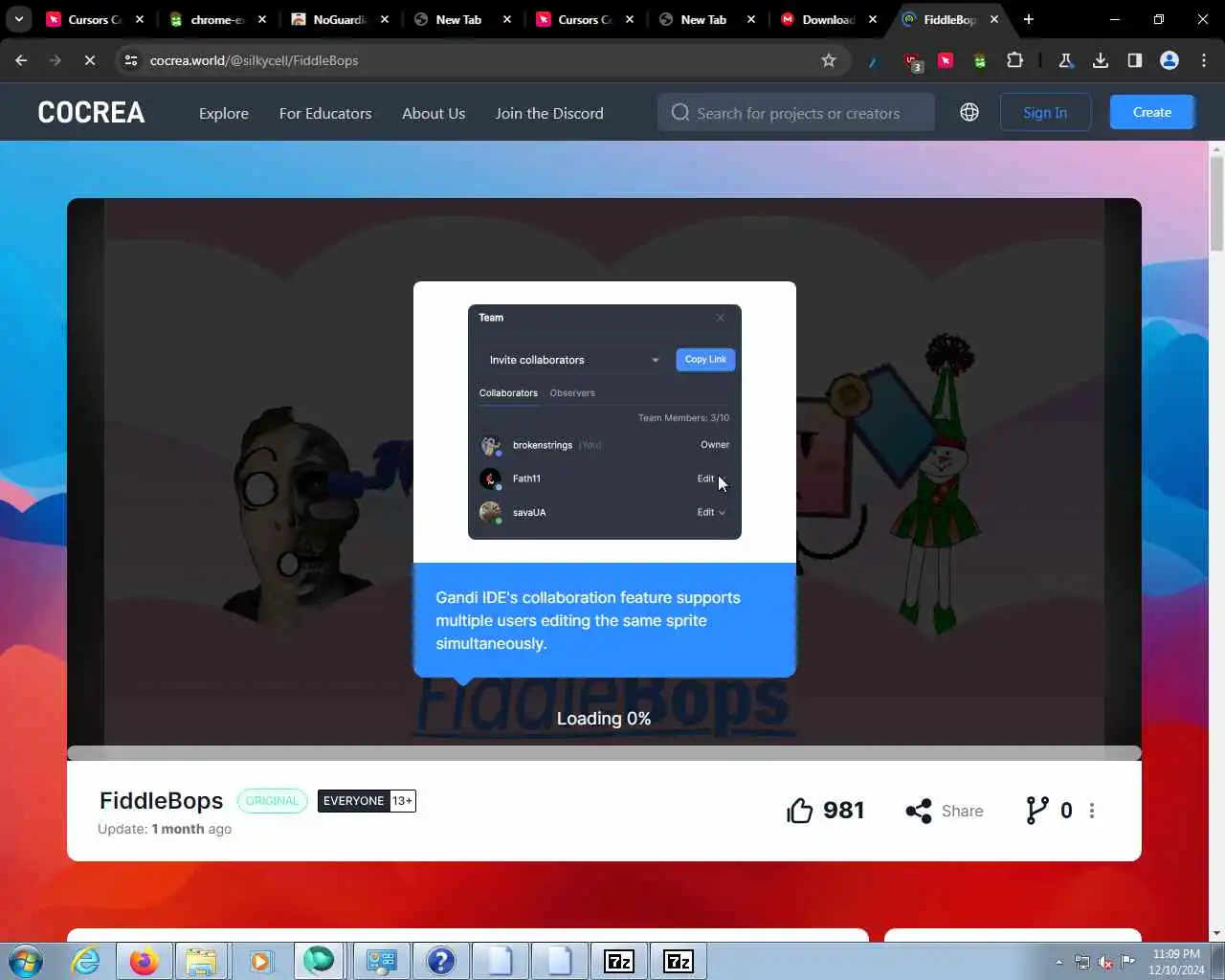Click the taskbar clock showing 11:09 PM
1225x980 pixels.
point(1176,962)
